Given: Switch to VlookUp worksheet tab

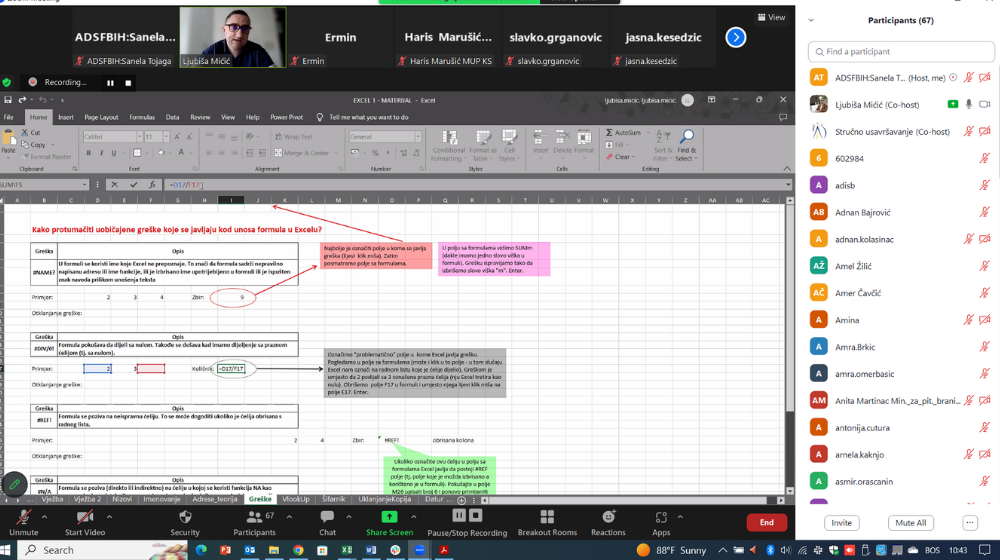Looking at the screenshot, I should coord(295,499).
